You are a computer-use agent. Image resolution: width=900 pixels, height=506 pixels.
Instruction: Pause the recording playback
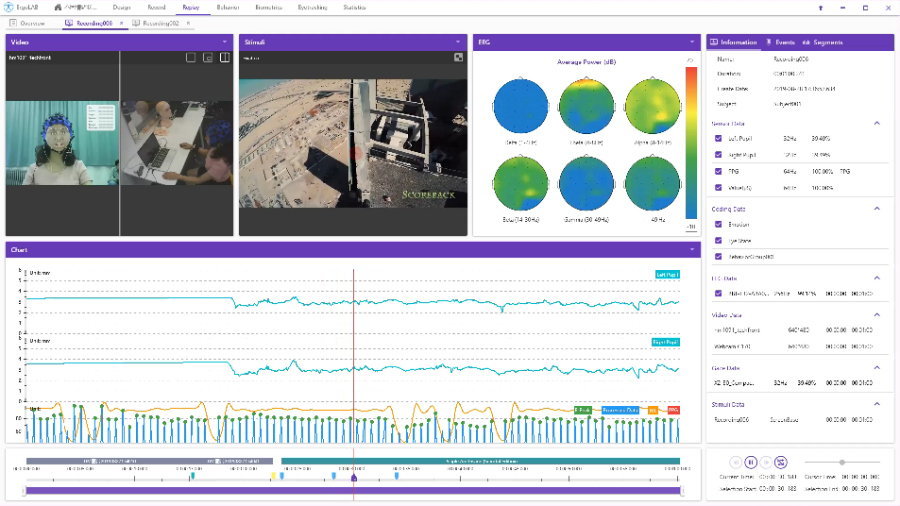coord(750,462)
